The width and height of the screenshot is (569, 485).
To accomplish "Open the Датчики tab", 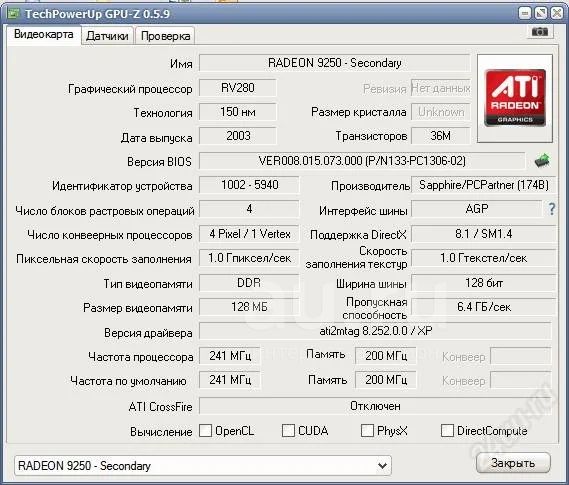I will tap(107, 36).
